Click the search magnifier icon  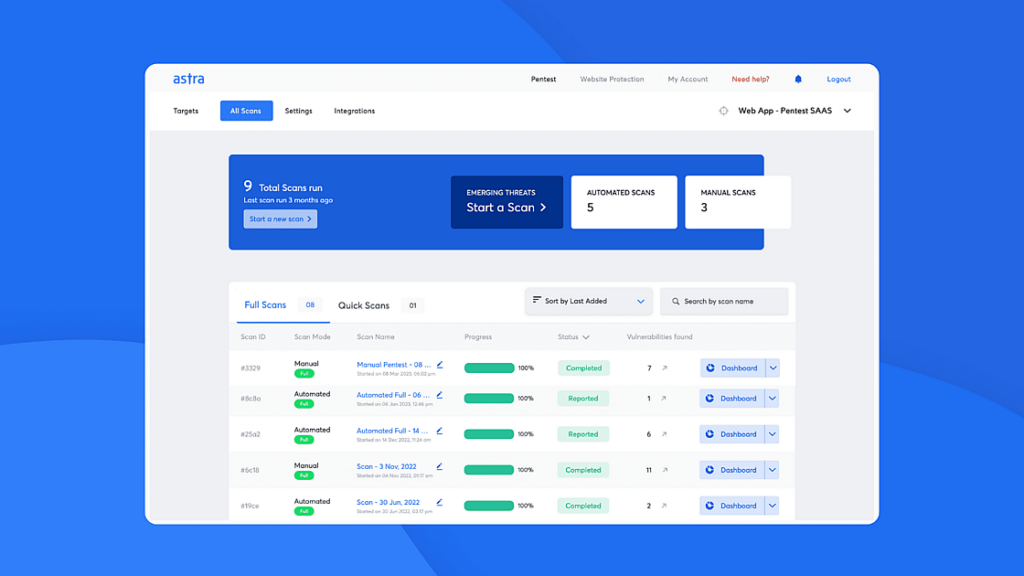pos(676,302)
